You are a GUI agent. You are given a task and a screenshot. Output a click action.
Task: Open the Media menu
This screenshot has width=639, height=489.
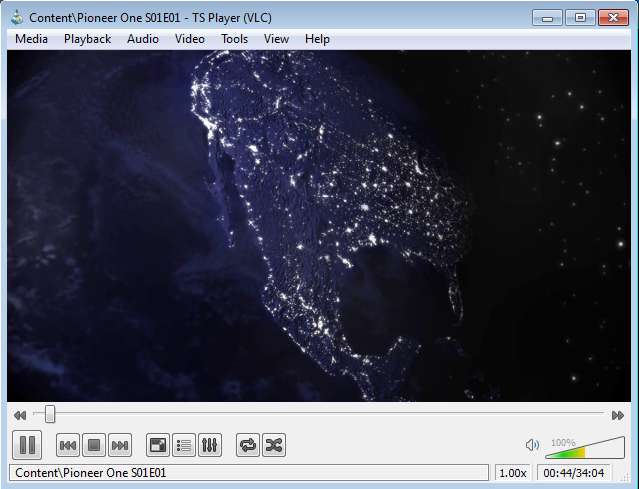click(x=31, y=39)
